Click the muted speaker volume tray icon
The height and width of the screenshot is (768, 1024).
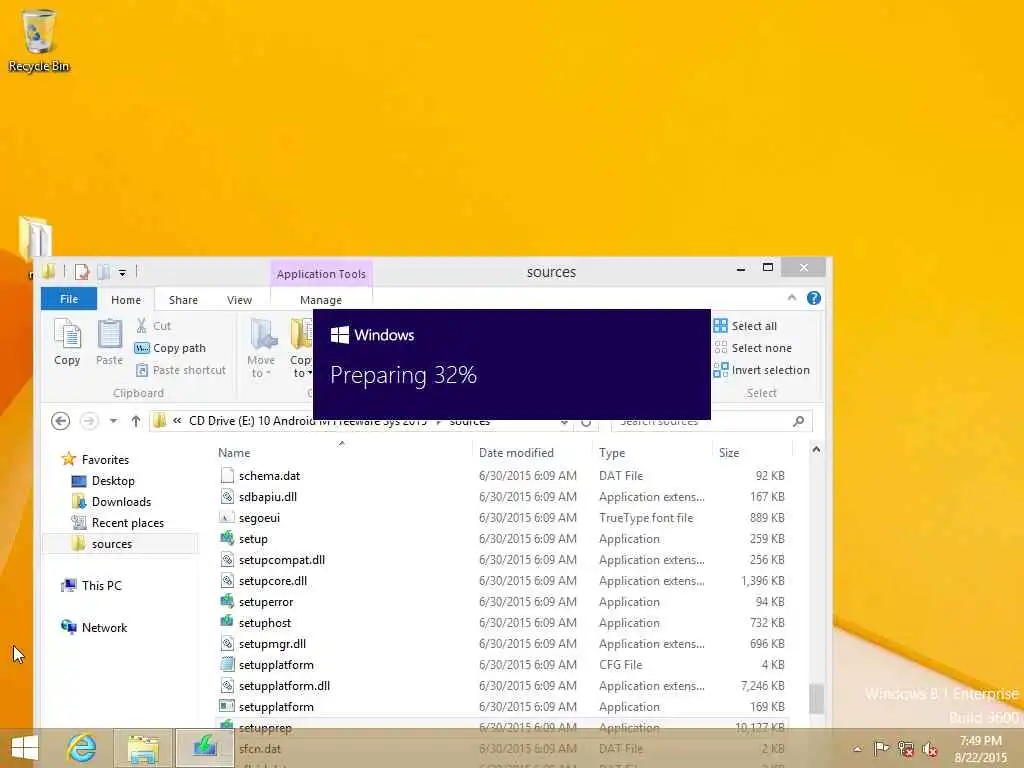(930, 748)
